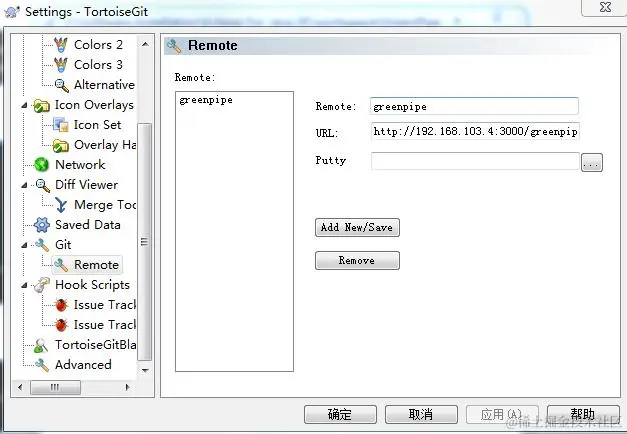The image size is (627, 434).
Task: Click the Advanced wrench icon
Action: [x=42, y=365]
